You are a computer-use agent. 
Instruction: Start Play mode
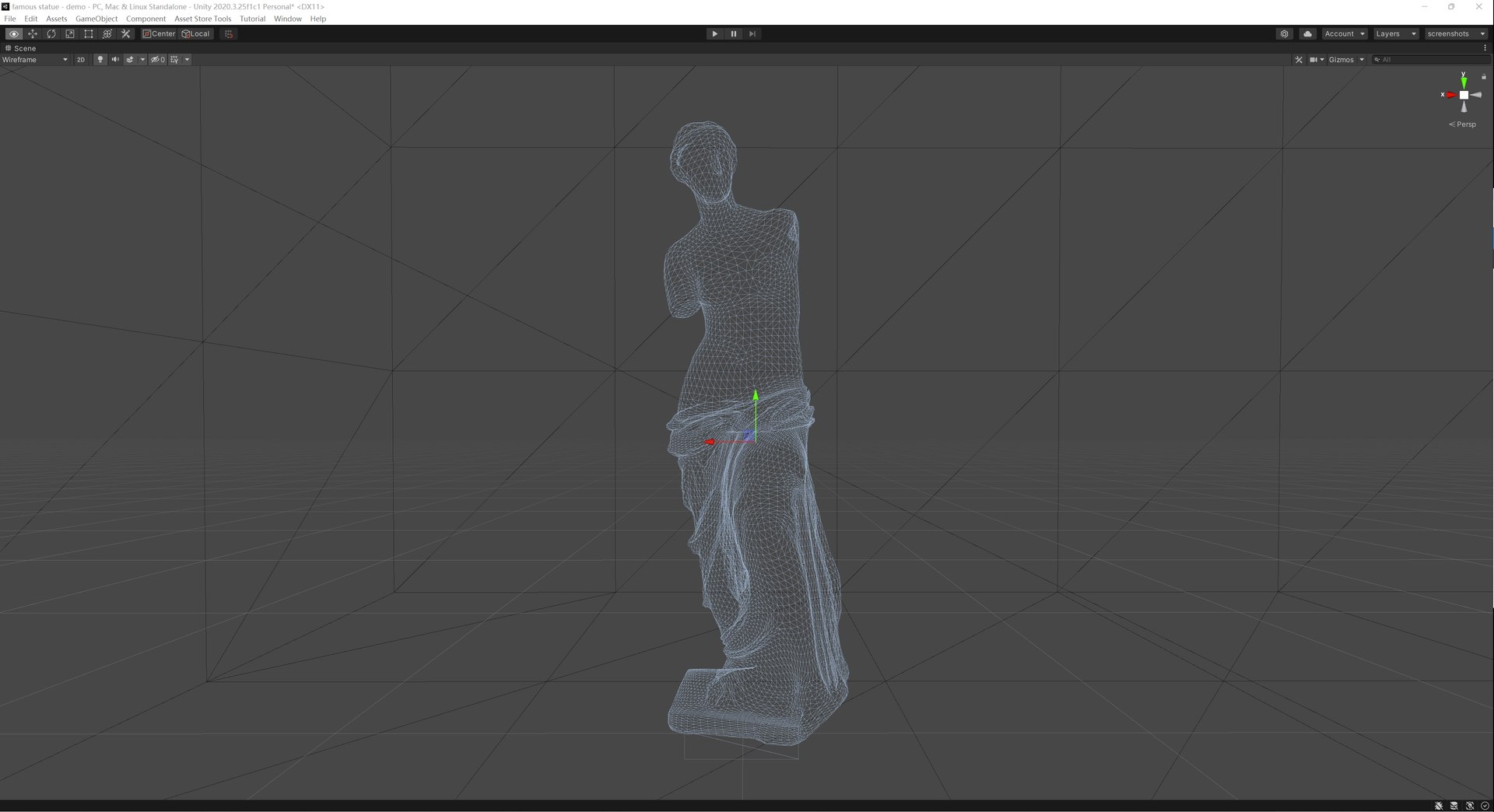[714, 34]
